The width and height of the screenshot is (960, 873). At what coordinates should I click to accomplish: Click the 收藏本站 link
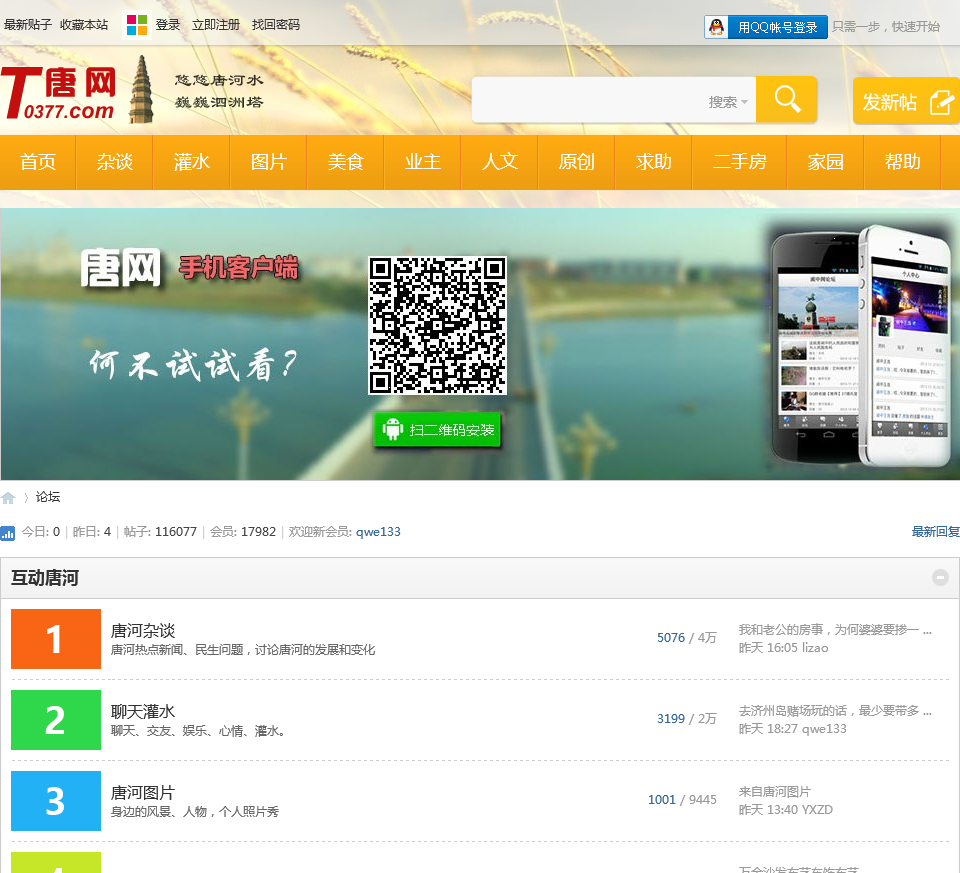[84, 25]
